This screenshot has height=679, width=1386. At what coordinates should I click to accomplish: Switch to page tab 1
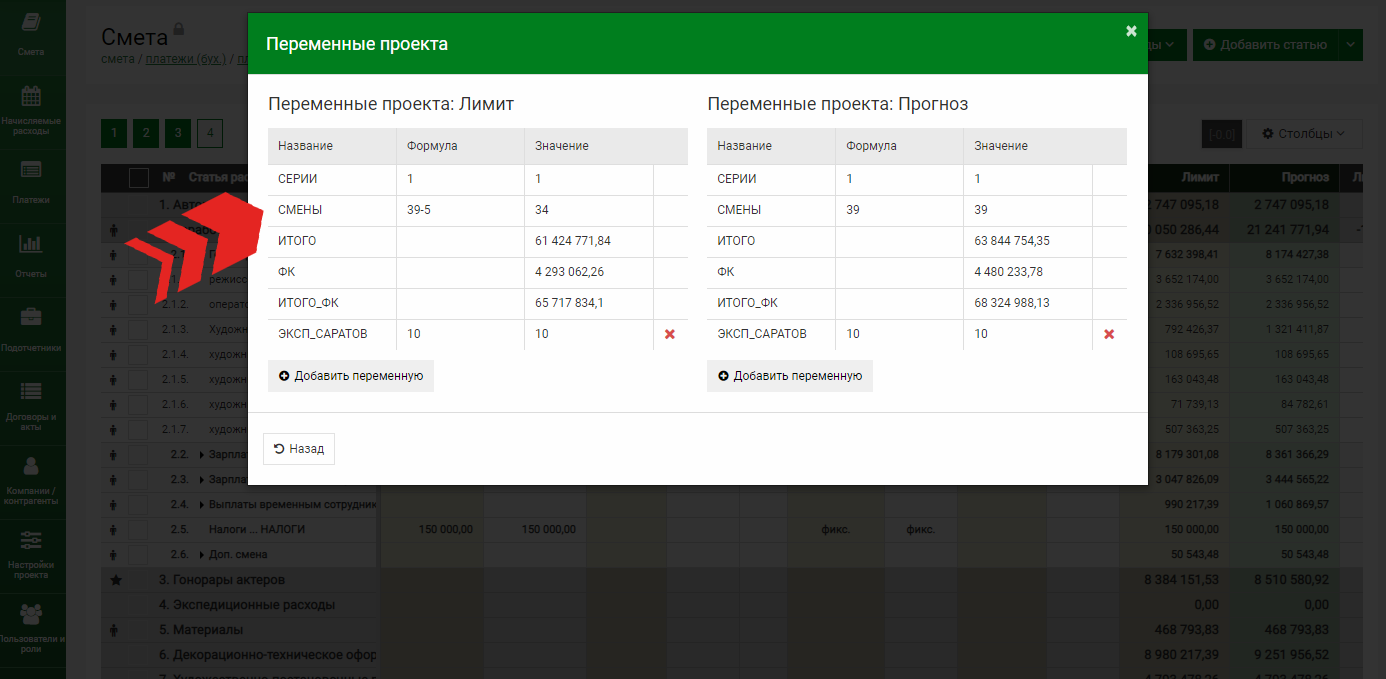click(x=114, y=133)
